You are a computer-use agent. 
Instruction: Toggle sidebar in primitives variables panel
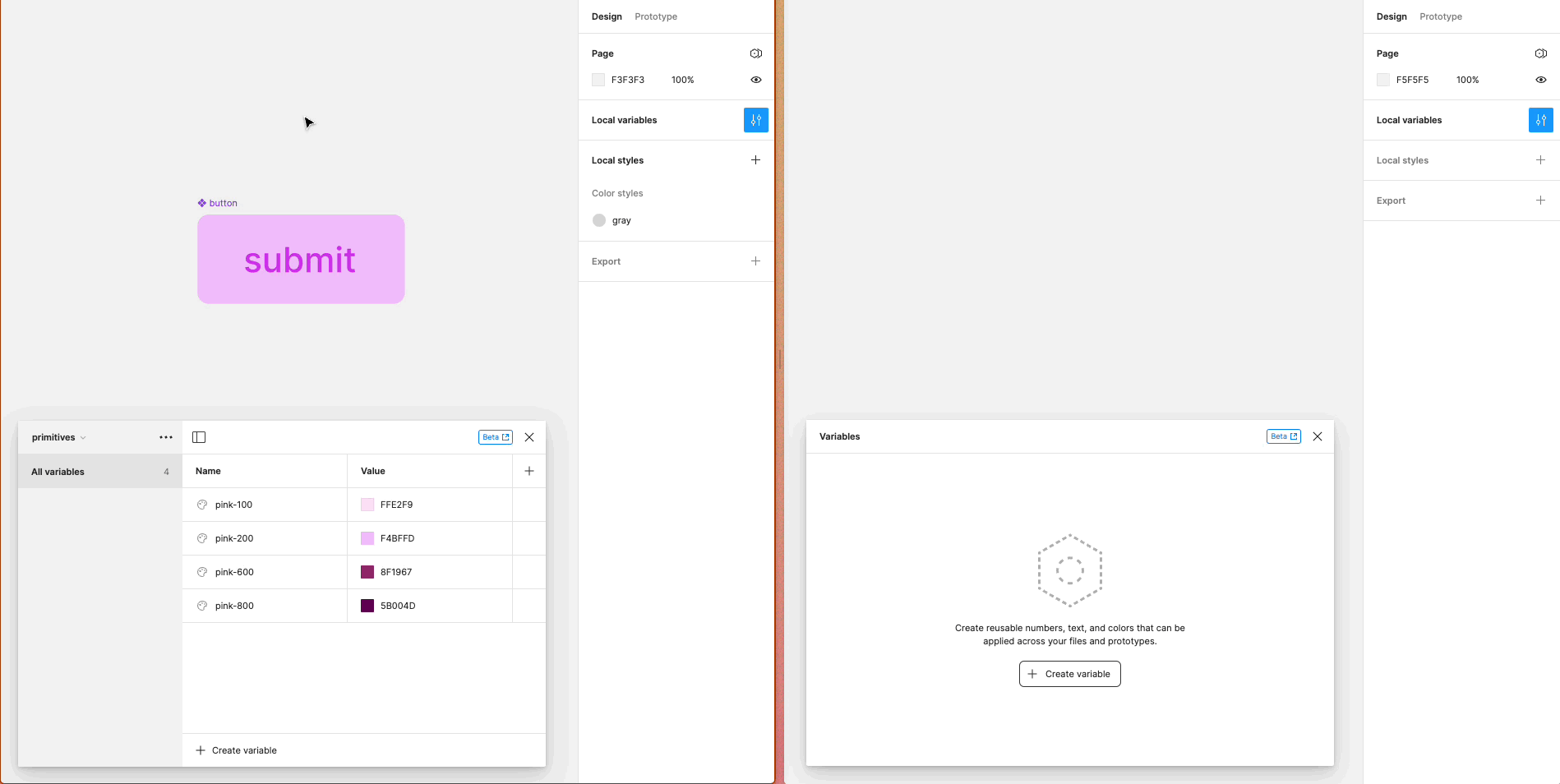[x=199, y=437]
